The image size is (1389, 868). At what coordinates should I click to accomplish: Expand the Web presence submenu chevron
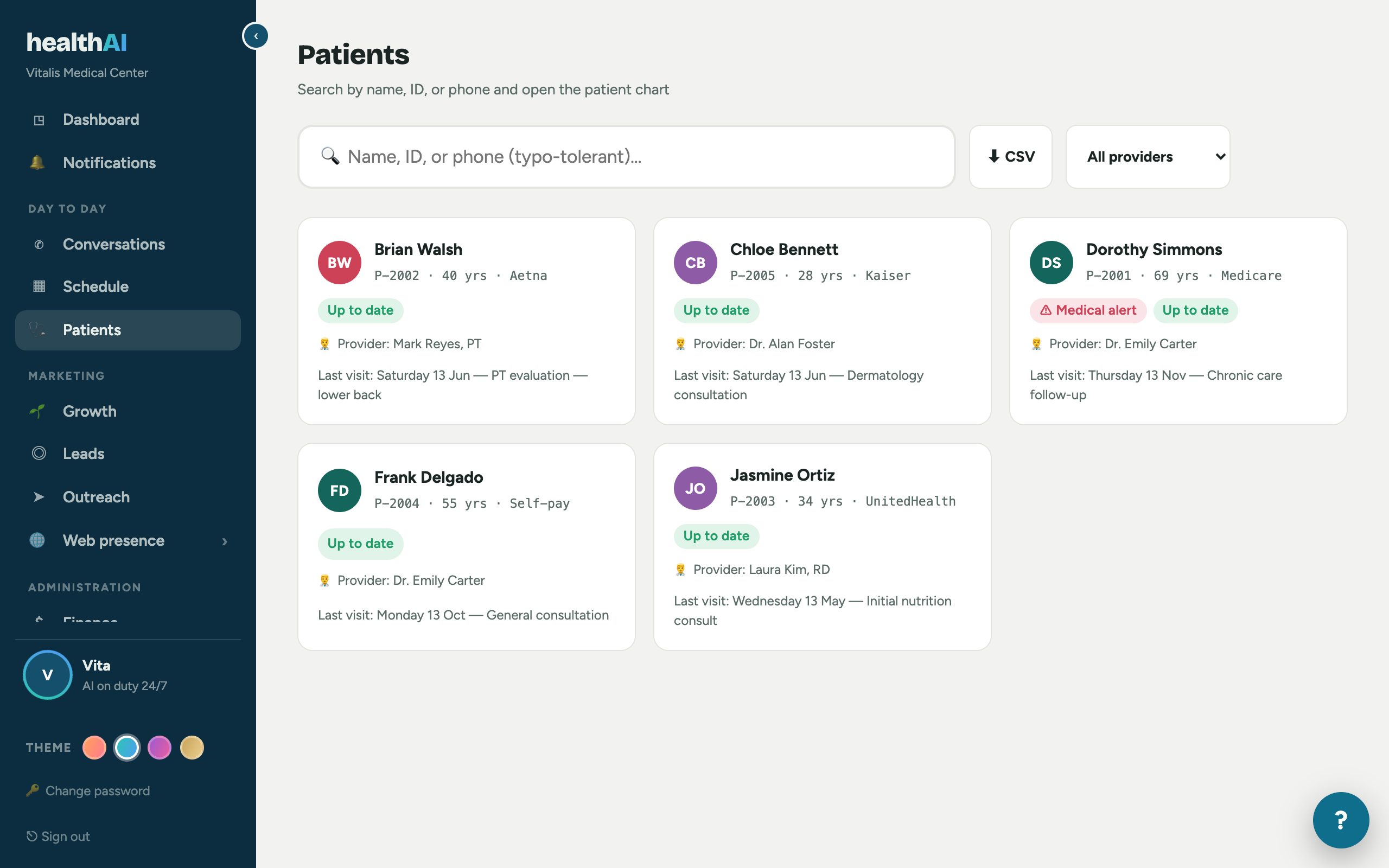(x=225, y=541)
